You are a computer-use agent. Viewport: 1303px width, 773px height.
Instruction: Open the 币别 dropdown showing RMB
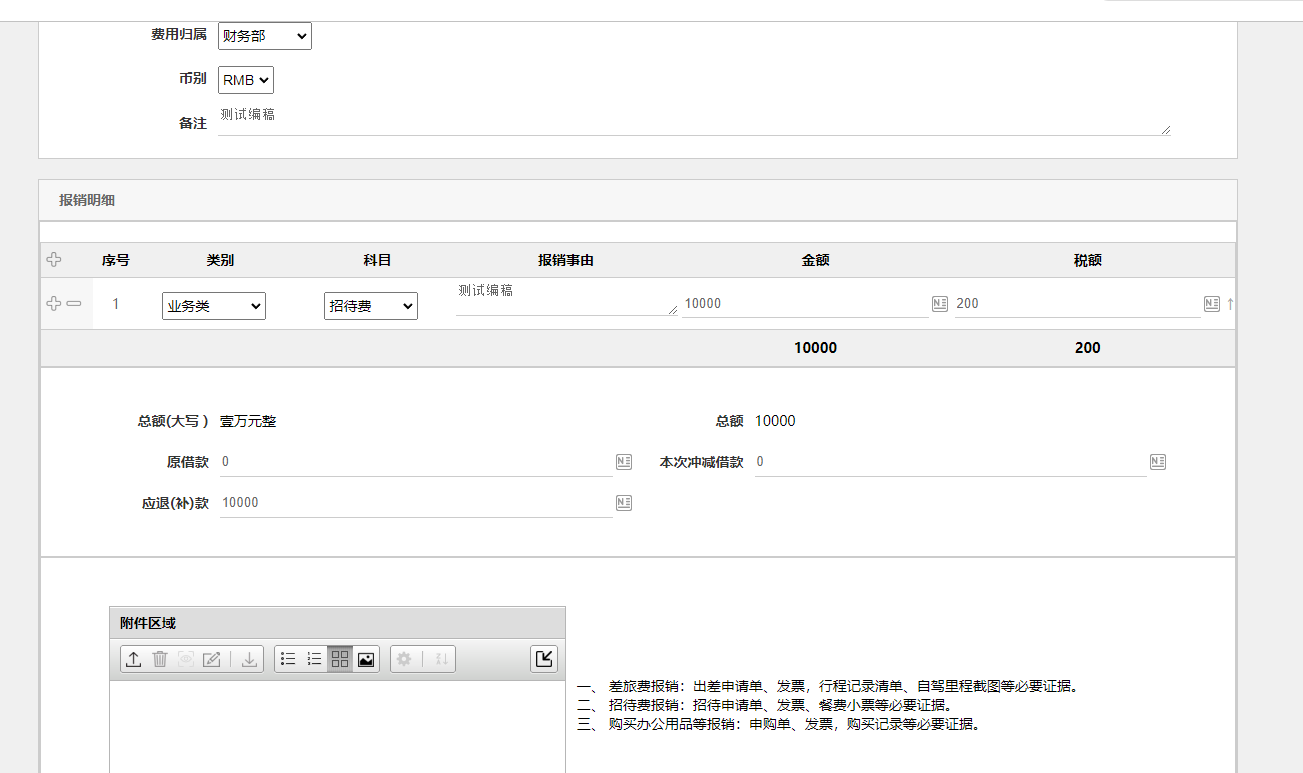point(245,80)
